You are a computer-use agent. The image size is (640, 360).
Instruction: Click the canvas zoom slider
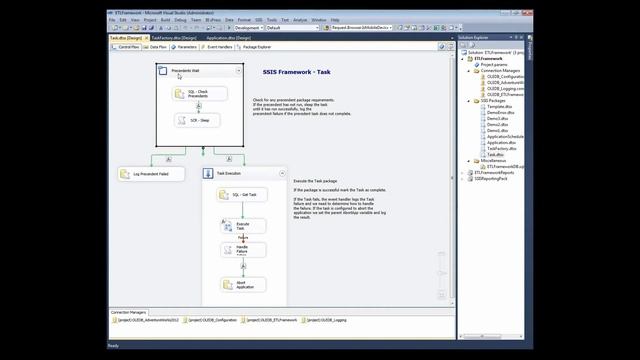pyautogui.click(x=441, y=273)
